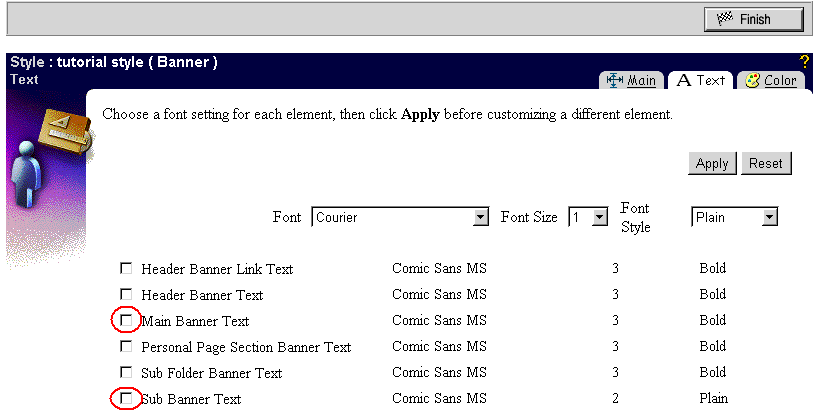Tick the Personal Page Section Banner Text checkbox
The image size is (817, 415).
(126, 346)
